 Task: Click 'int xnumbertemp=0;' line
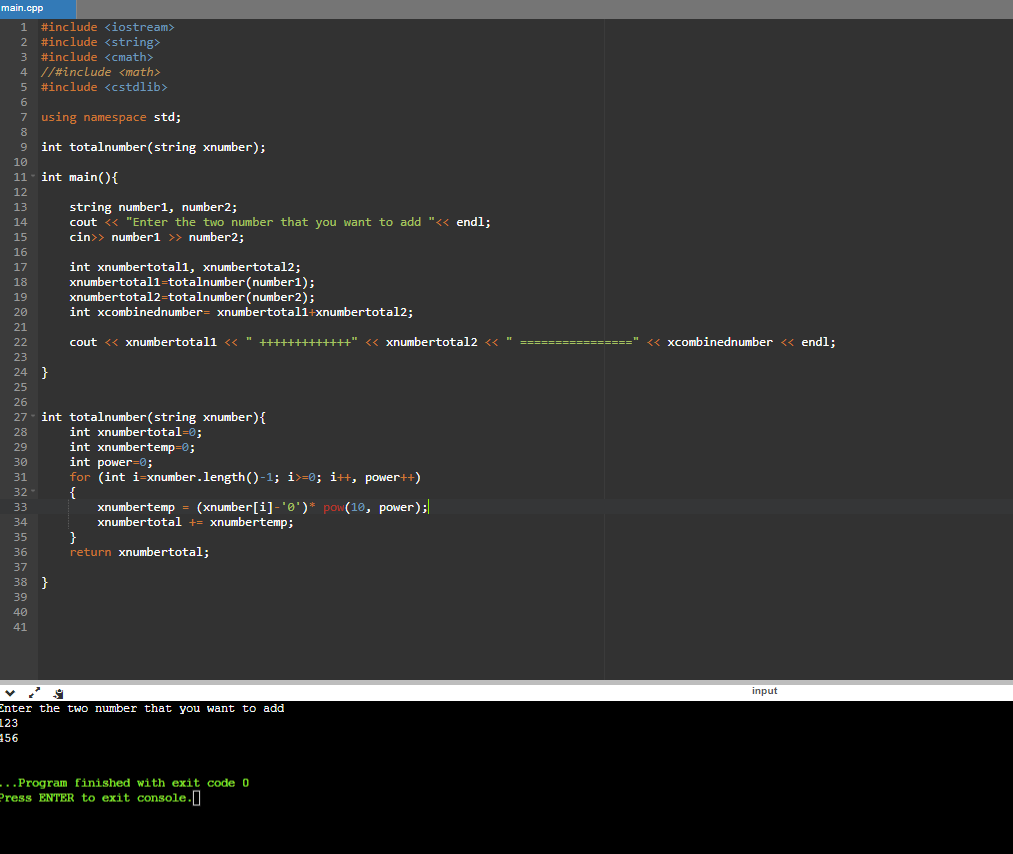point(132,447)
